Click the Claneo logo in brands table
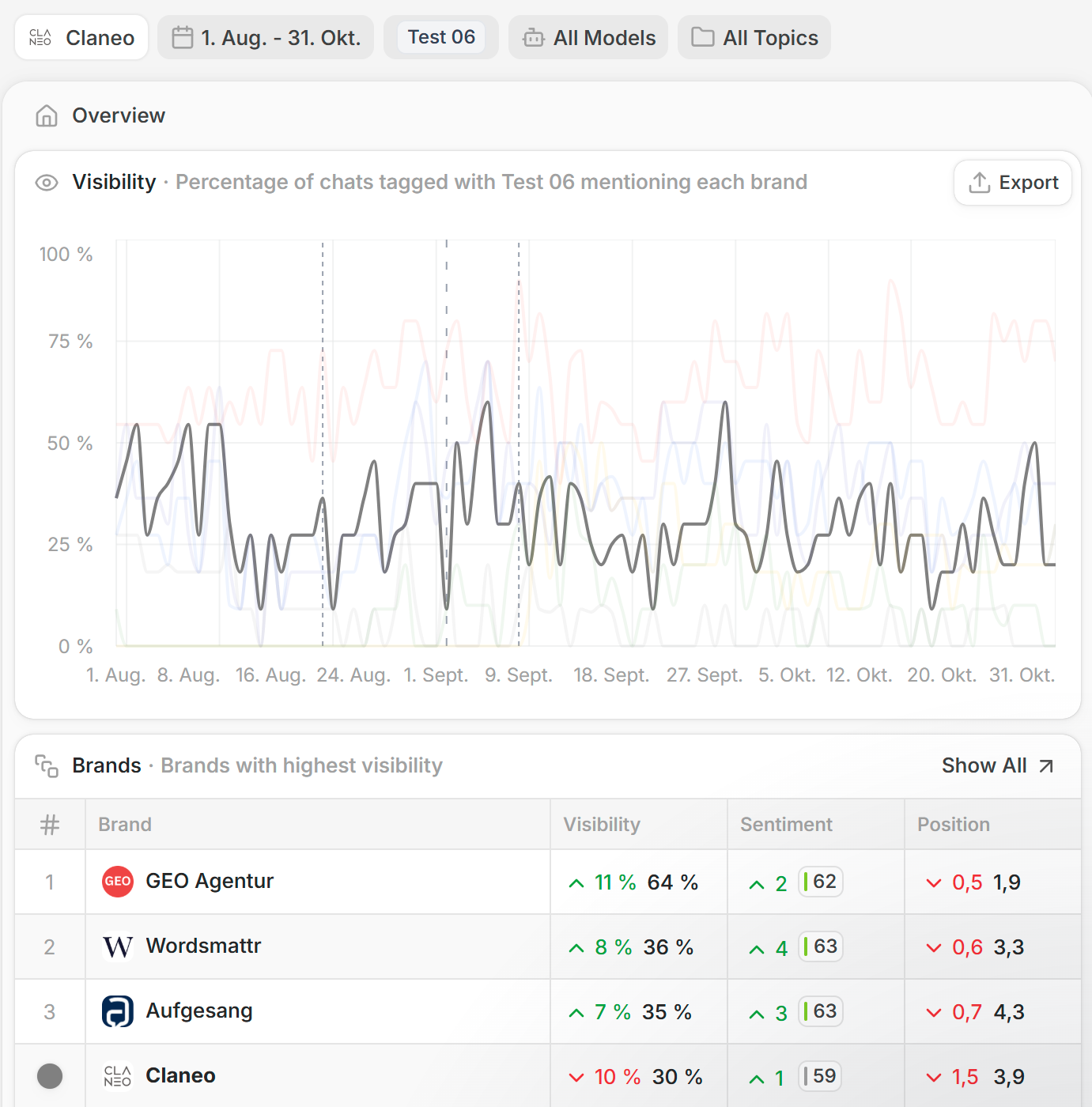 pyautogui.click(x=118, y=1076)
